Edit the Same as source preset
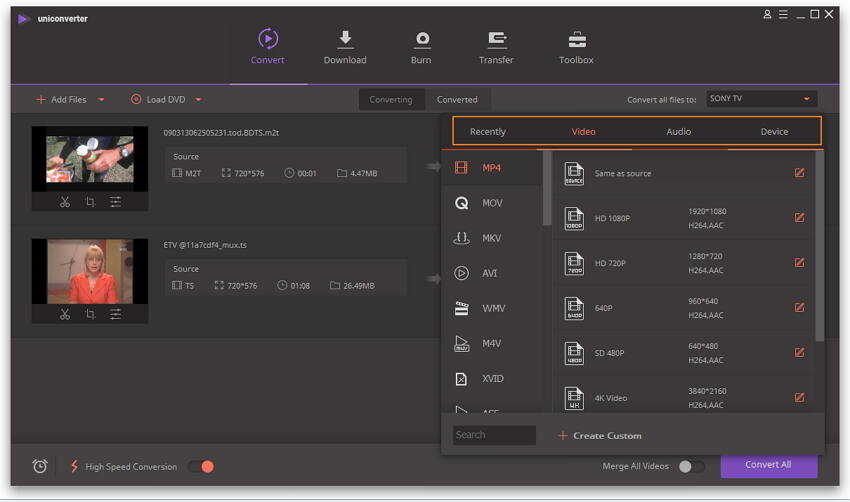850x502 pixels. [800, 173]
